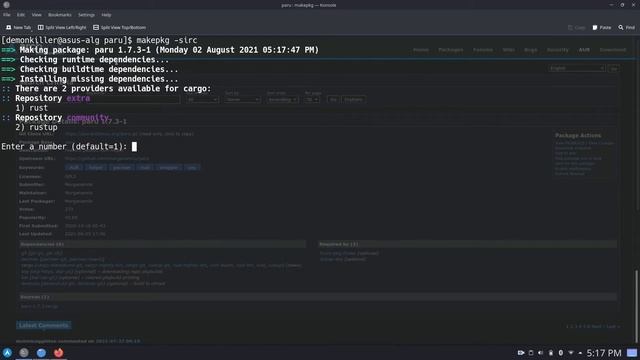Click the New Tab toolbar button
This screenshot has width=640, height=360.
coord(18,27)
